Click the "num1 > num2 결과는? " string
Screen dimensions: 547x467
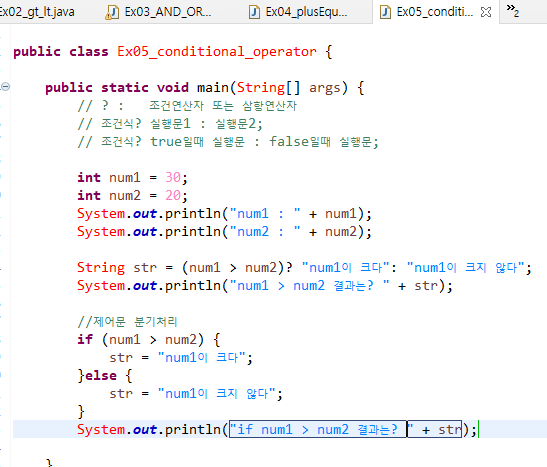[310, 286]
